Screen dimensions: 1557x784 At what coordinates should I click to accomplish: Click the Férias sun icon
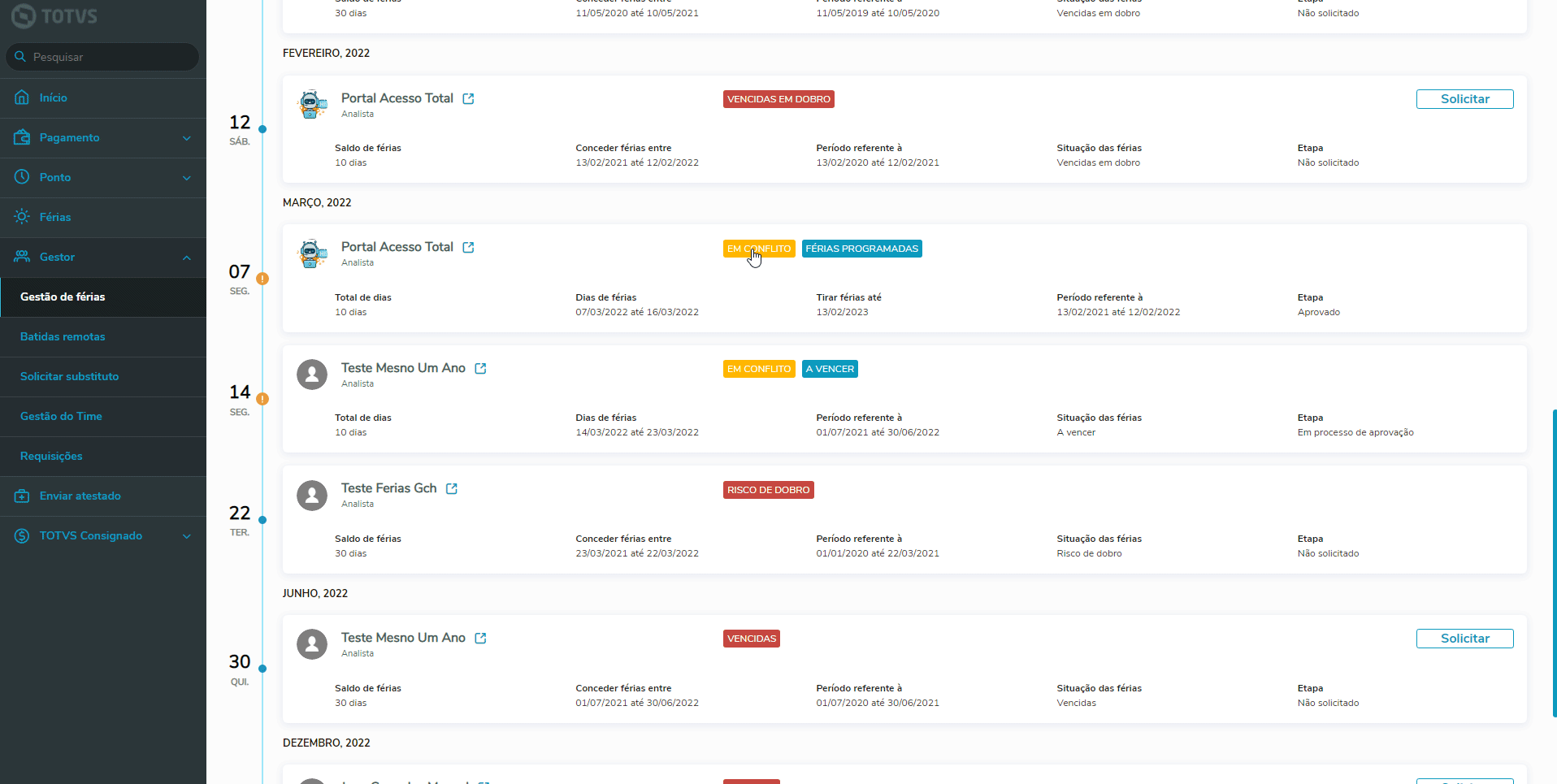(22, 217)
